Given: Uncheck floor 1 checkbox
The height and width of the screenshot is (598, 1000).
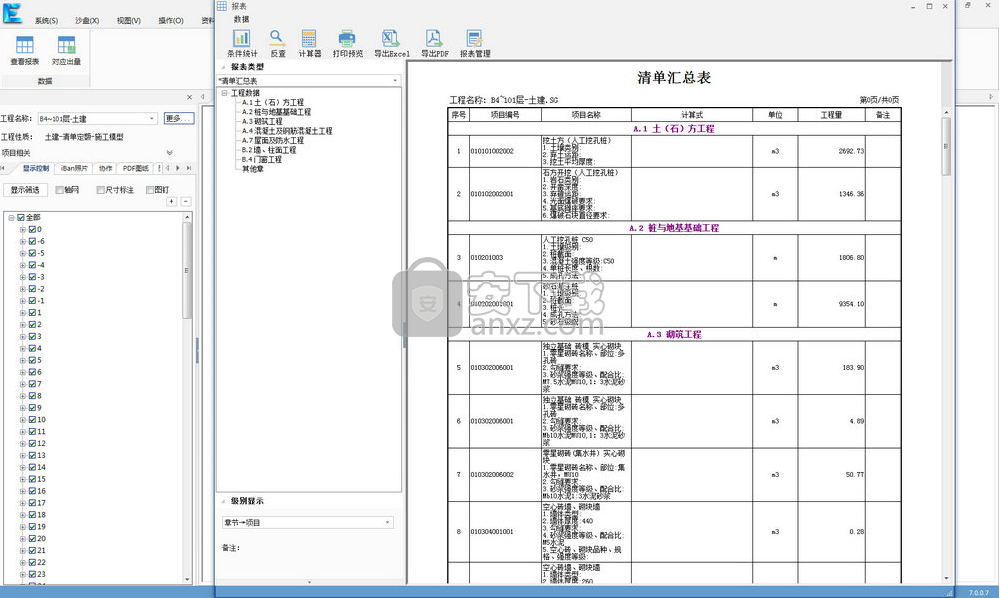Looking at the screenshot, I should (x=33, y=313).
